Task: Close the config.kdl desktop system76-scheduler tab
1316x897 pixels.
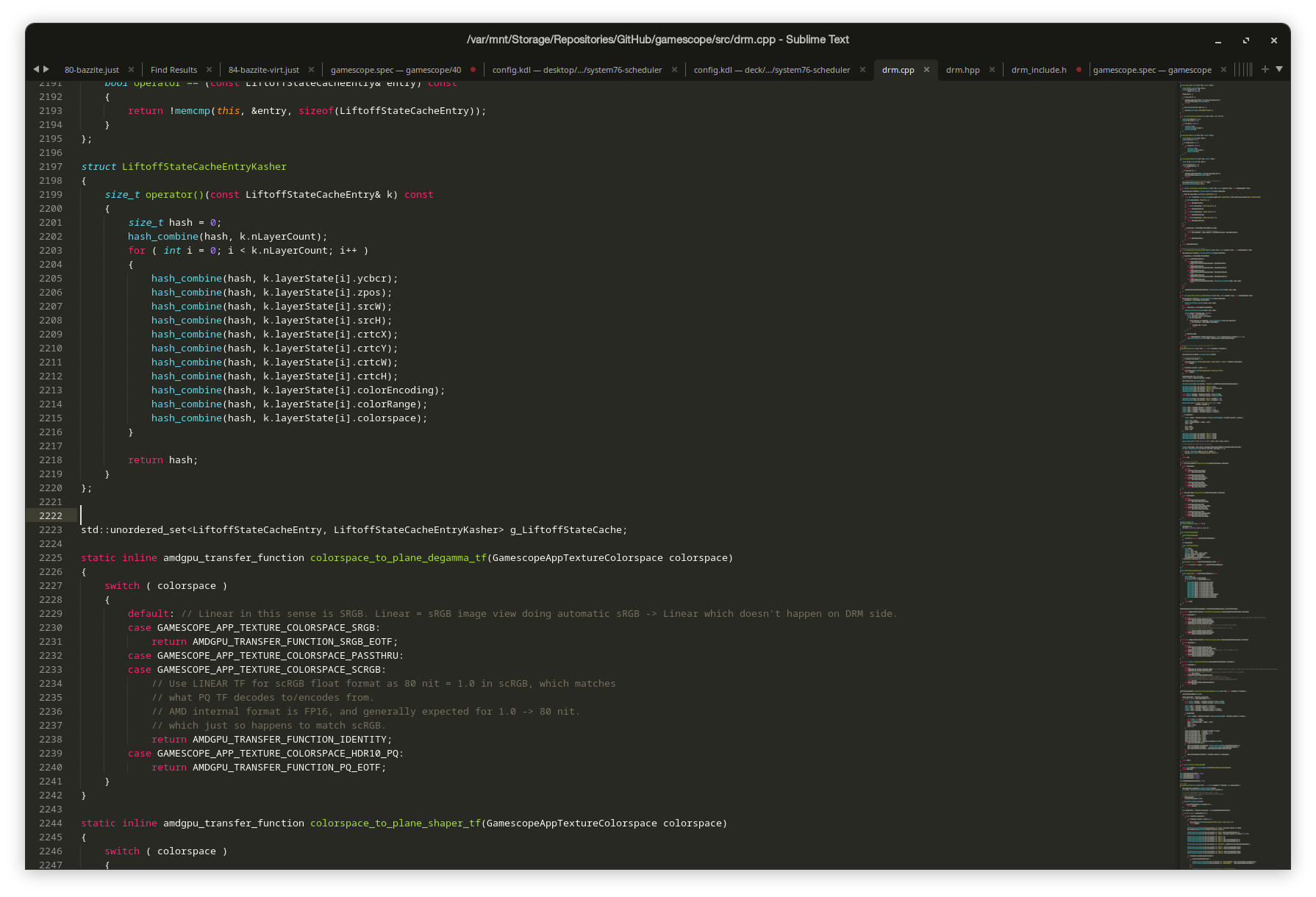Action: tap(674, 70)
